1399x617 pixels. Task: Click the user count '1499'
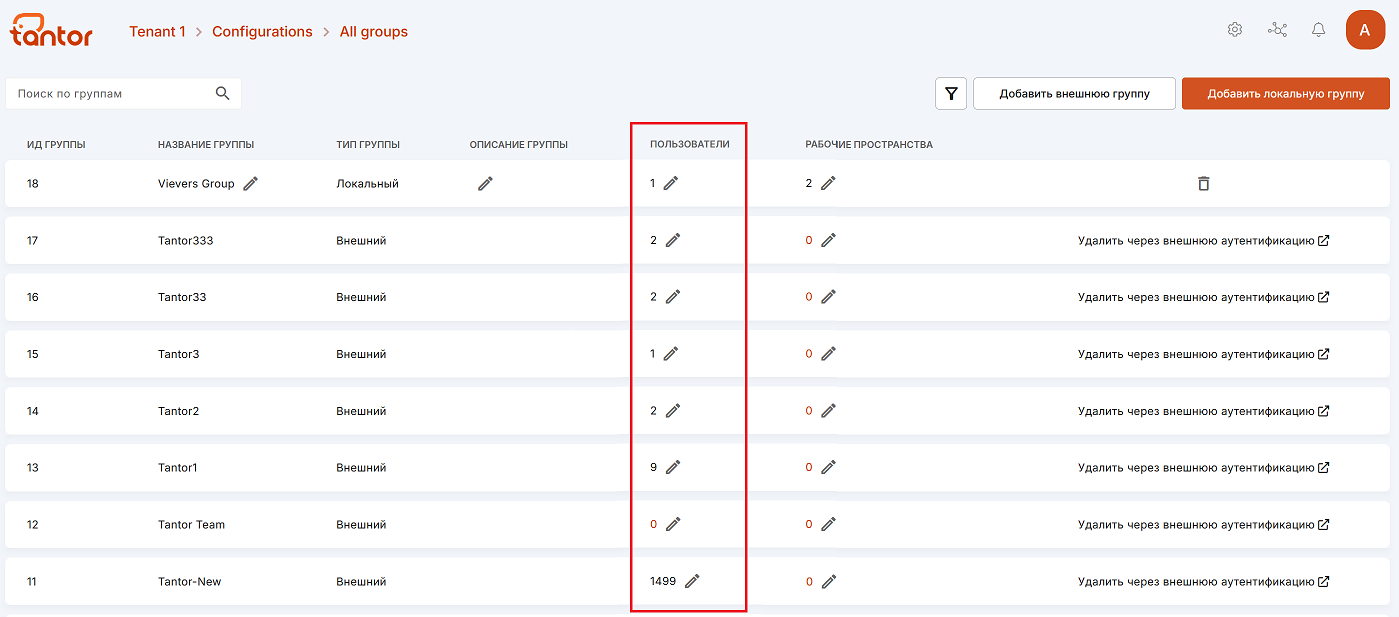point(663,581)
